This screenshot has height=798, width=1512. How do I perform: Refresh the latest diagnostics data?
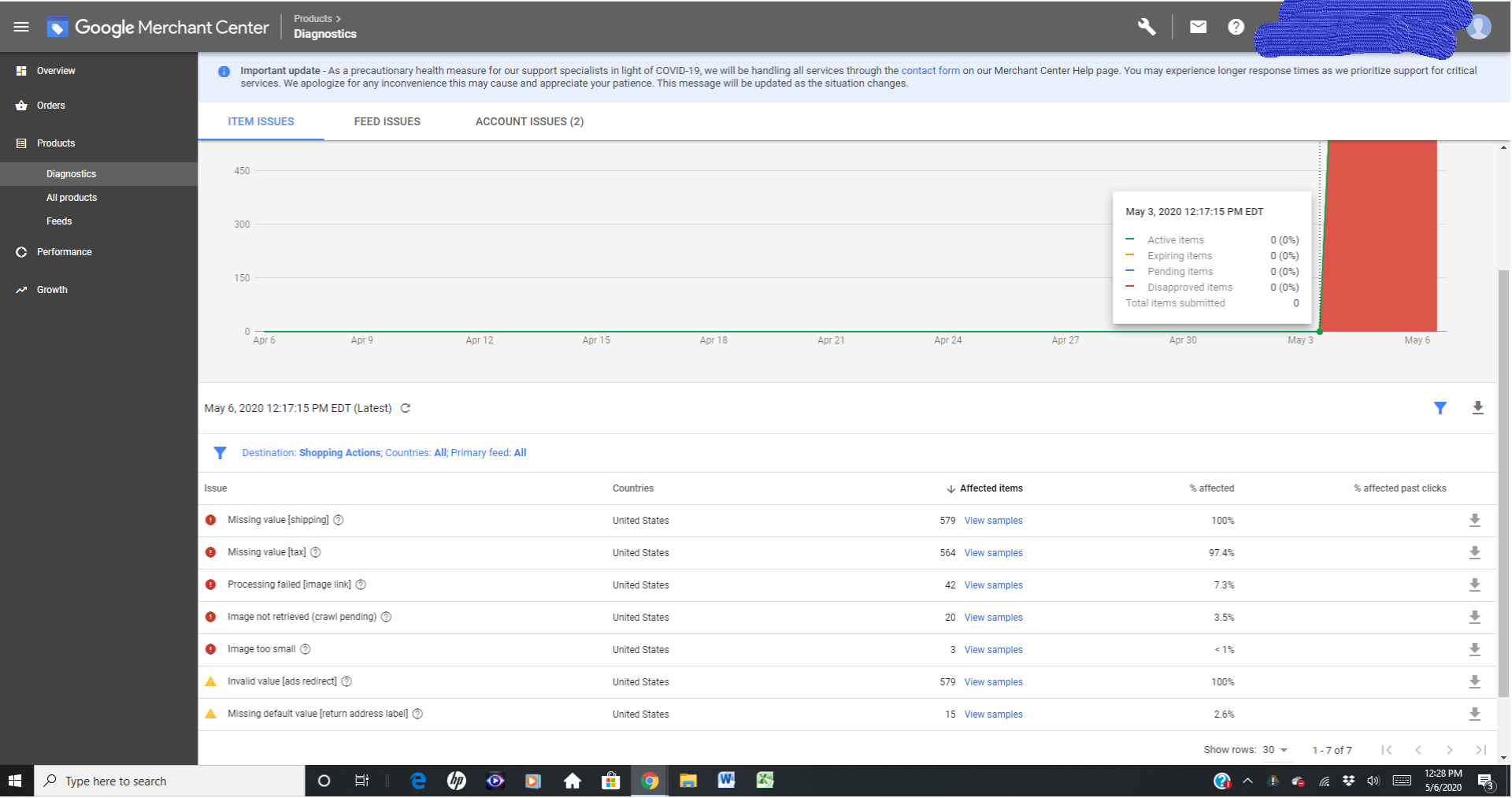coord(406,408)
